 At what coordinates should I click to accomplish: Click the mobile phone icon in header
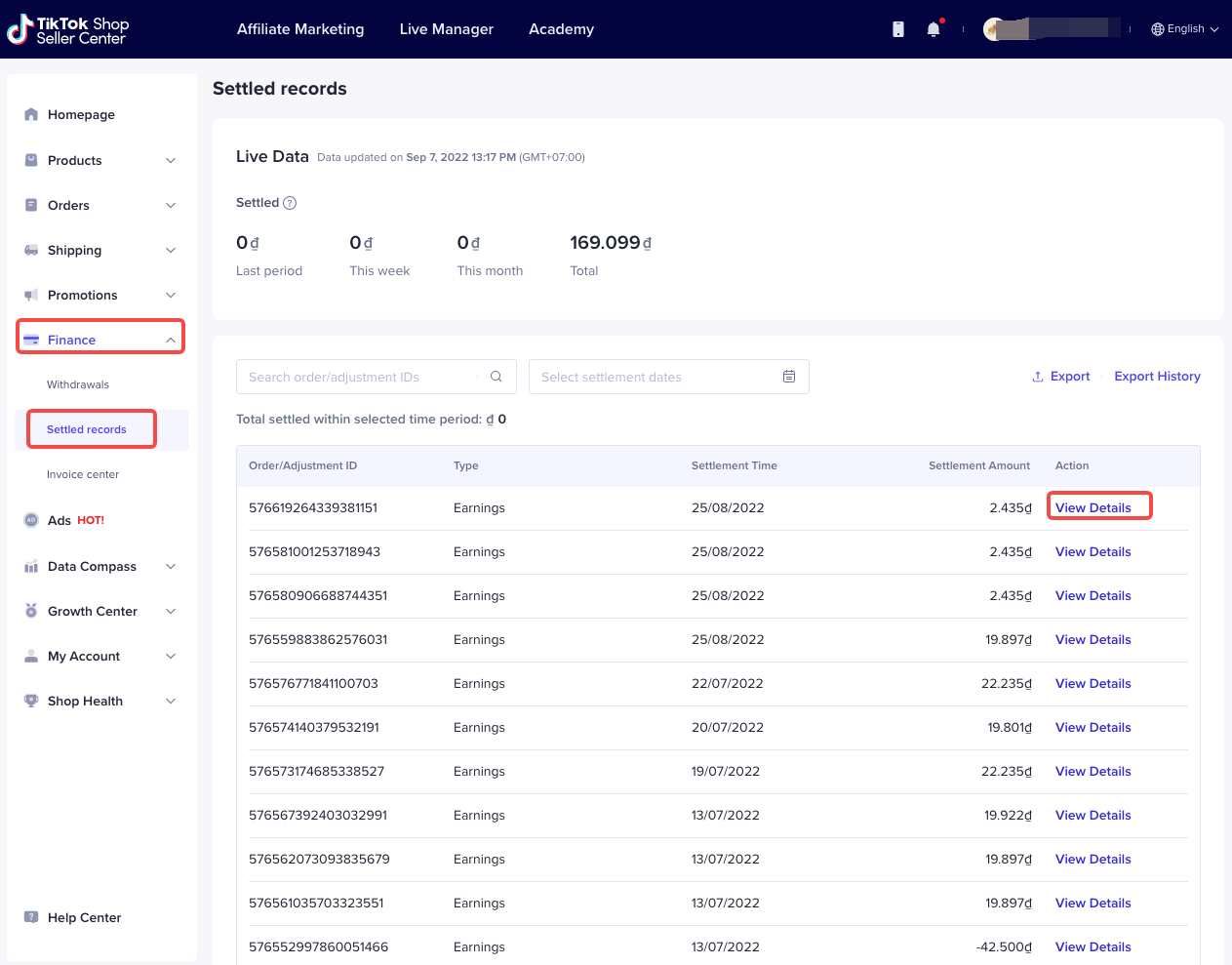(x=898, y=29)
